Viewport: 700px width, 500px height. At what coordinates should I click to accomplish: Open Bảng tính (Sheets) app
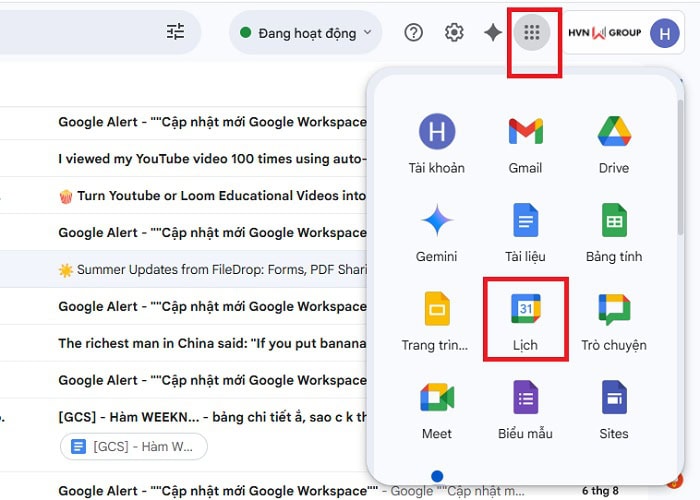coord(613,231)
